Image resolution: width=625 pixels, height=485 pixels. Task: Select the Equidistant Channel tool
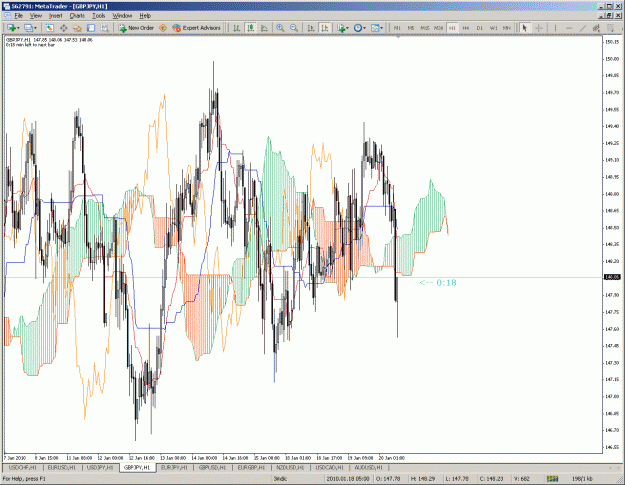click(x=596, y=28)
